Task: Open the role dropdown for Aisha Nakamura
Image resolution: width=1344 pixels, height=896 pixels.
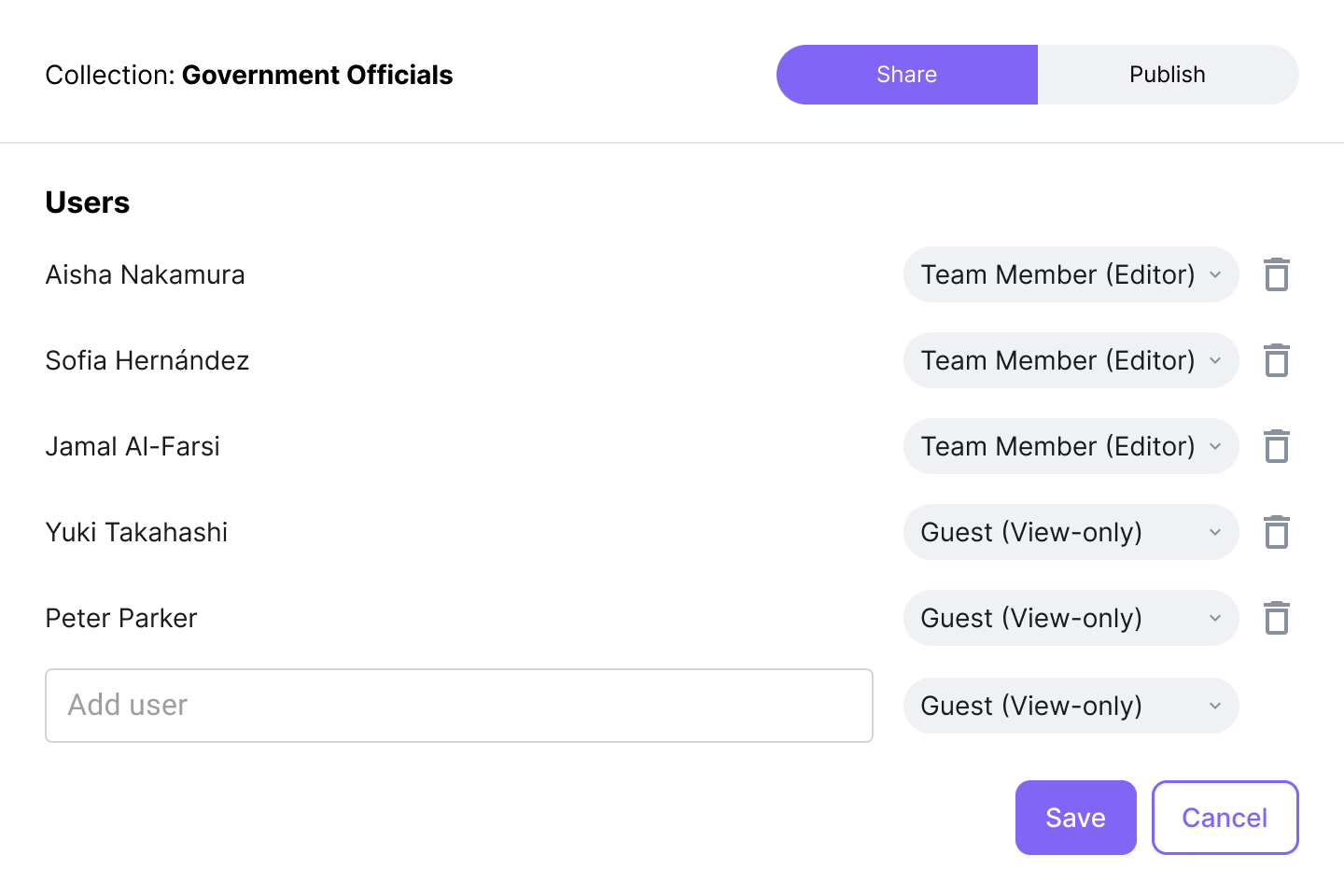Action: coord(1070,274)
